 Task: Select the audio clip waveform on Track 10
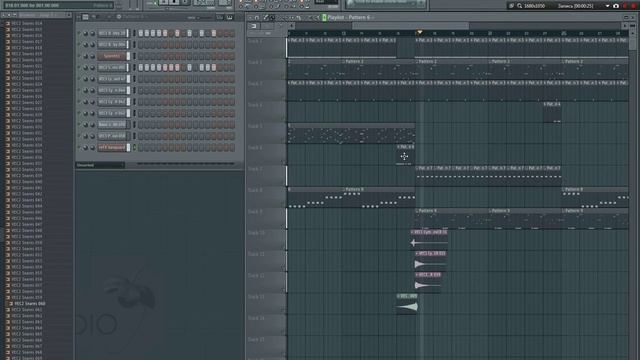(x=429, y=243)
